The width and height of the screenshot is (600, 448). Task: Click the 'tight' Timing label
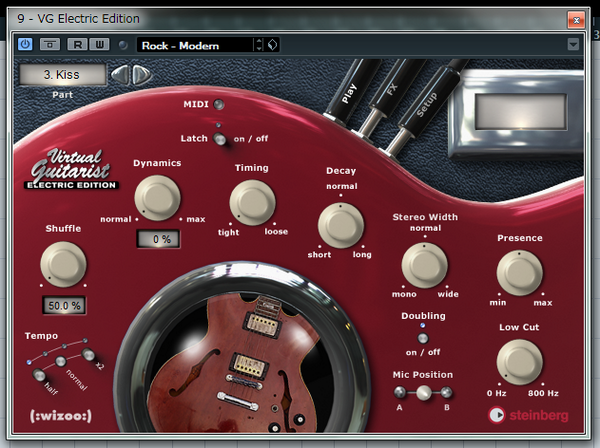click(228, 232)
